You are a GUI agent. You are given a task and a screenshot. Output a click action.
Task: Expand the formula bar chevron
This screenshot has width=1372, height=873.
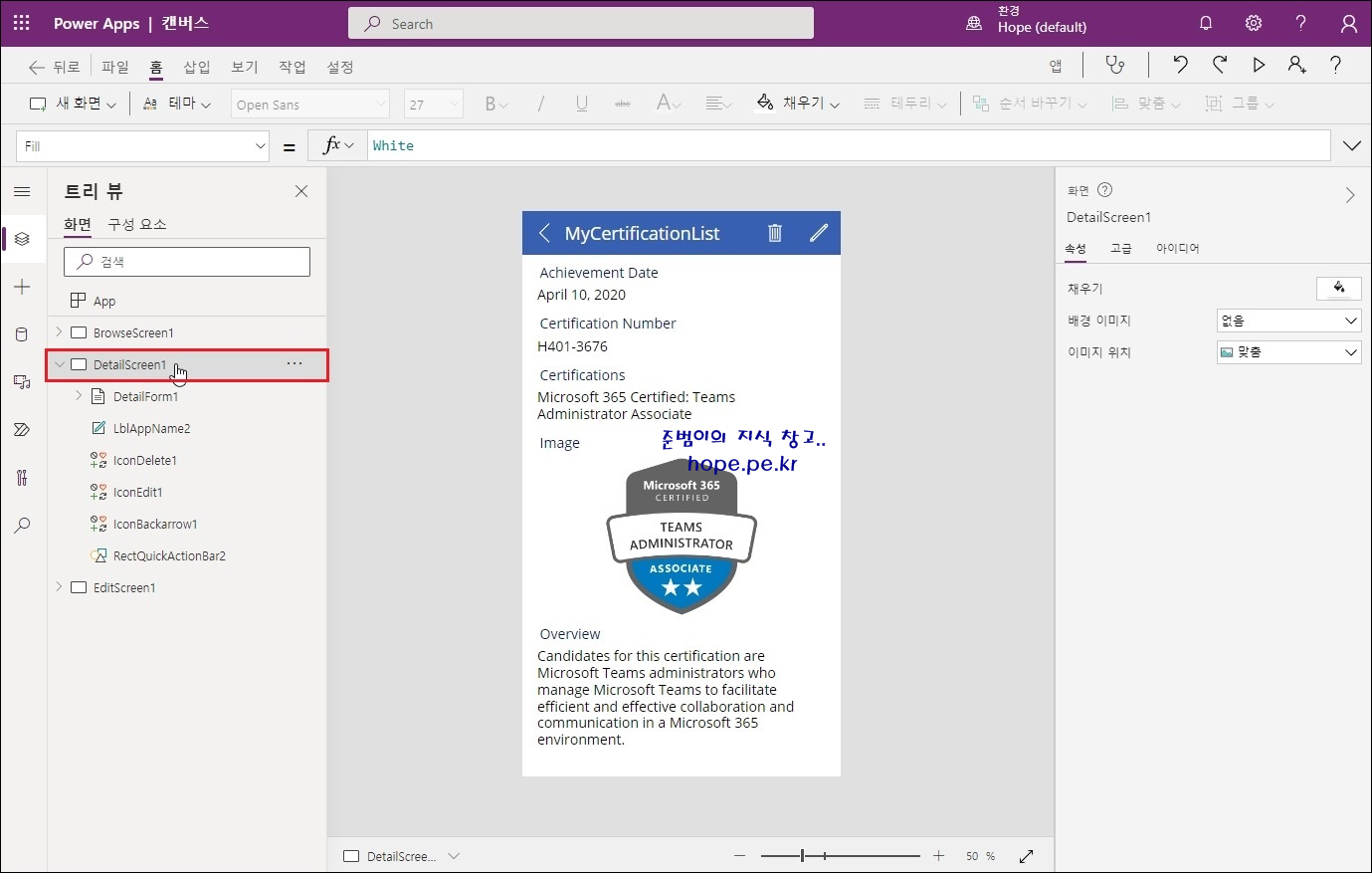click(1351, 145)
